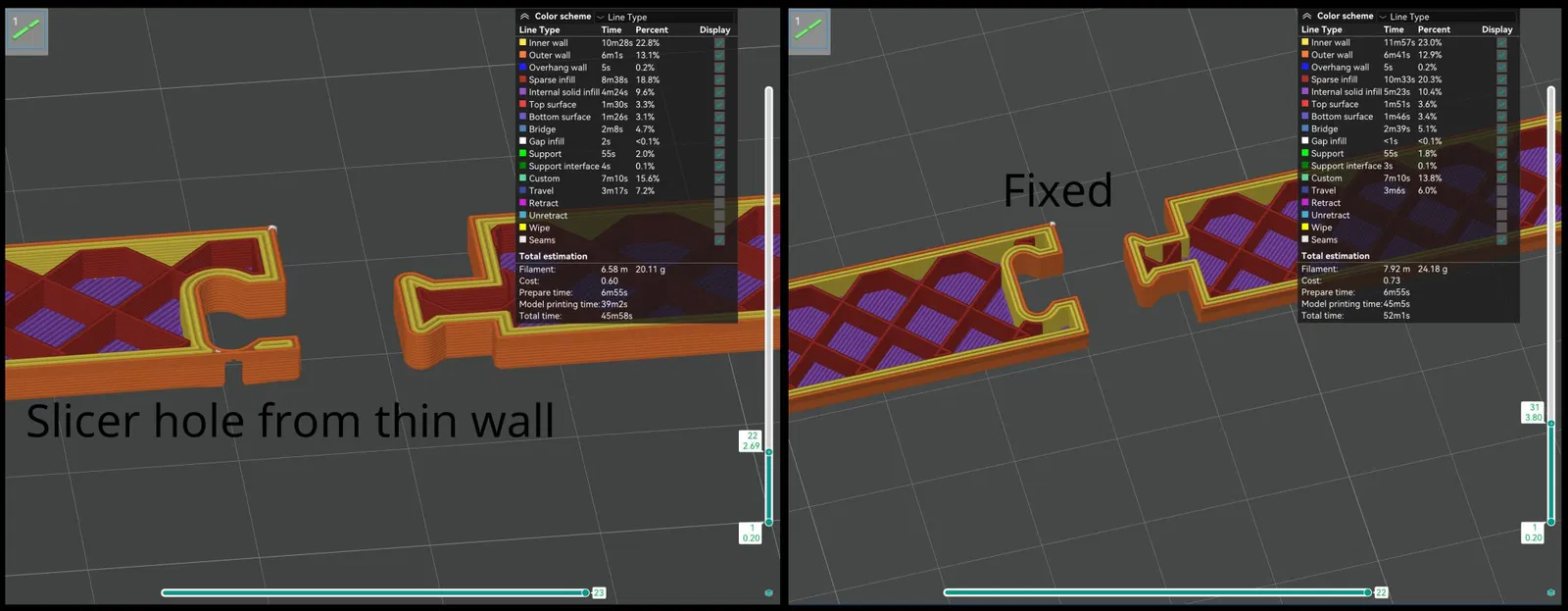Click the Display column header in left legend
The width and height of the screenshot is (1568, 611).
[x=714, y=30]
